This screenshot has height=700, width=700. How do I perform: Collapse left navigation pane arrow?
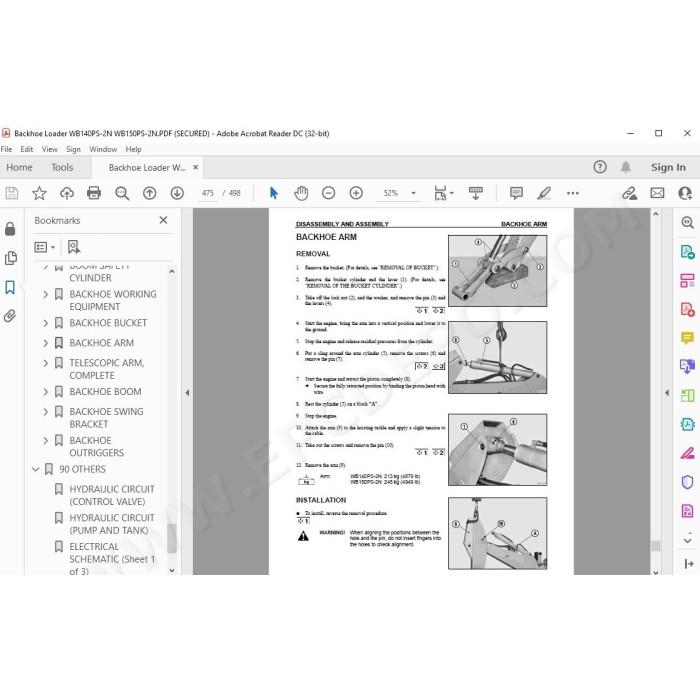coord(188,393)
